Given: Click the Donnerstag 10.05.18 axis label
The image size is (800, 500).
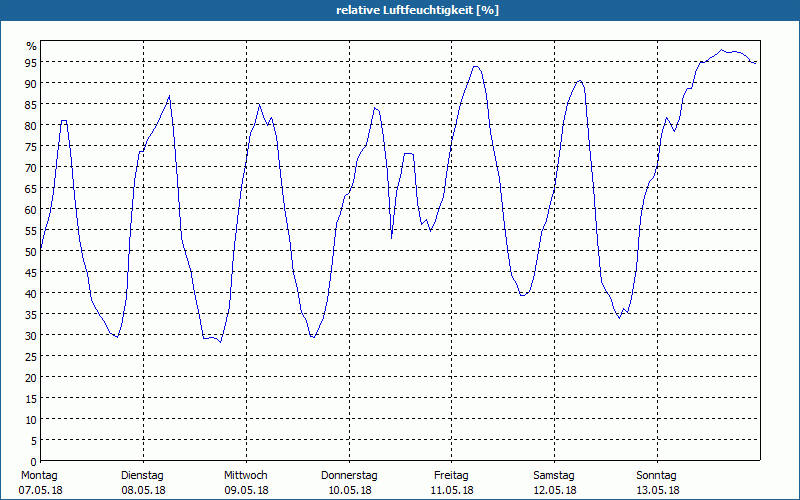Looking at the screenshot, I should (x=349, y=482).
